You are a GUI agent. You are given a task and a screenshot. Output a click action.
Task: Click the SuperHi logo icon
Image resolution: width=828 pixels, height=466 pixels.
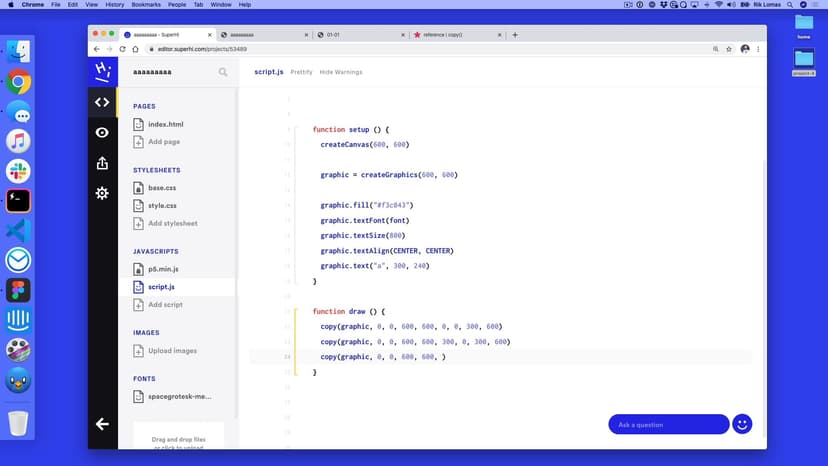coord(102,71)
